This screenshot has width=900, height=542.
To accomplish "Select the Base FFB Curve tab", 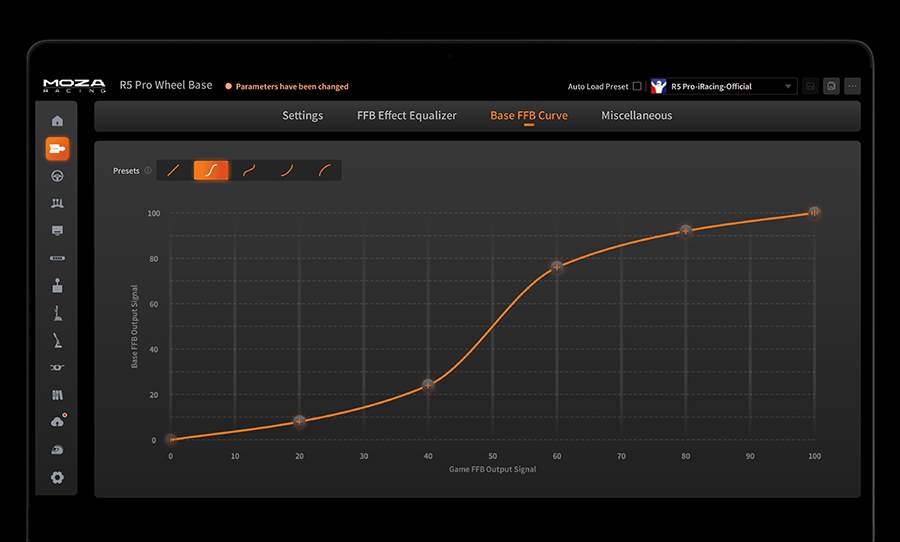I will (x=529, y=115).
